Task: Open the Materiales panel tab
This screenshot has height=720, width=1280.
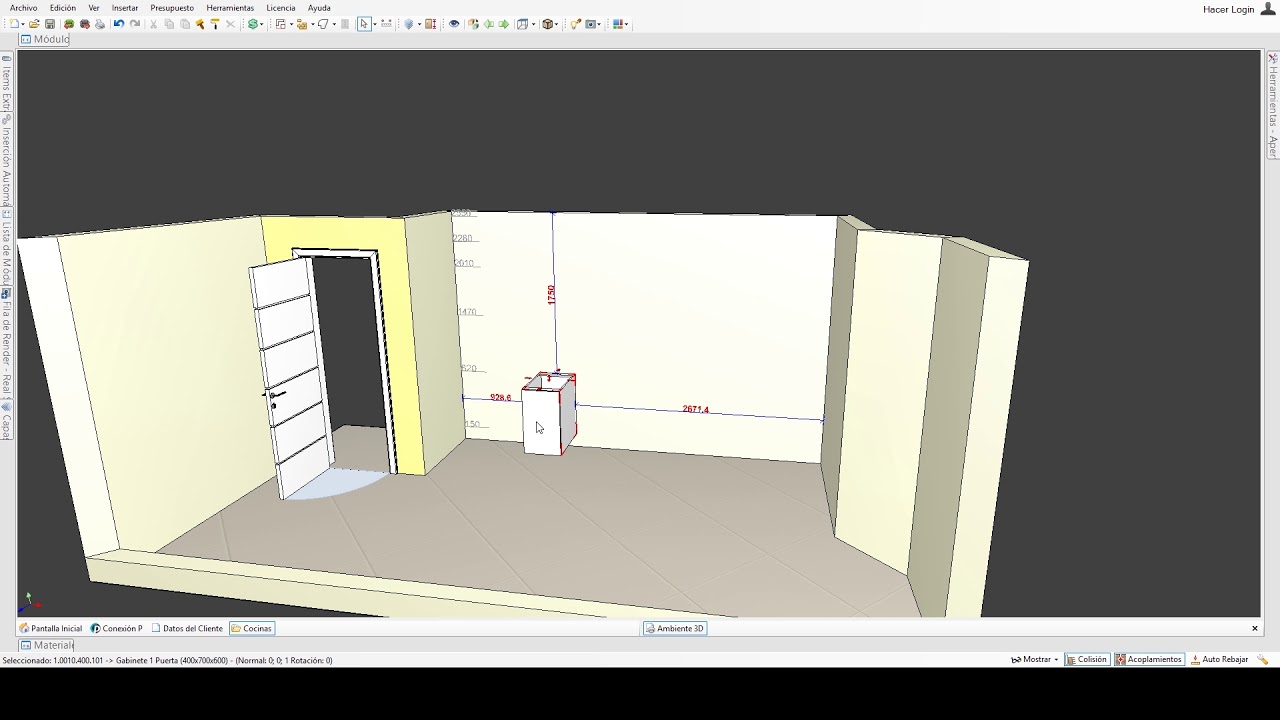Action: pos(47,645)
